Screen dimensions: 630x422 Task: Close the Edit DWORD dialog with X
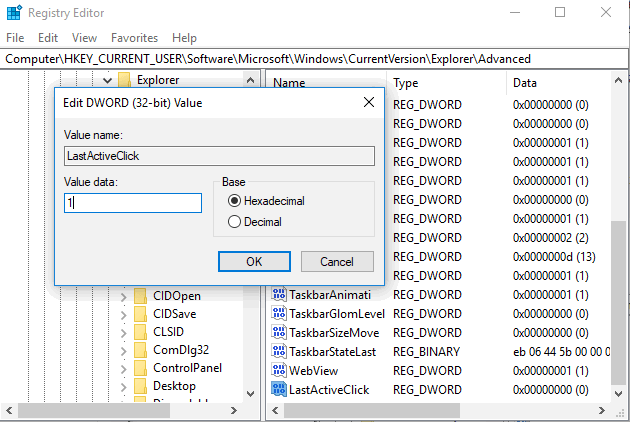tap(369, 102)
